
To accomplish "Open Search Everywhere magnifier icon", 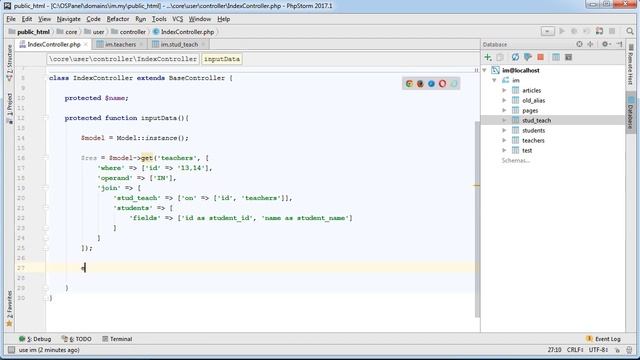I will [630, 31].
